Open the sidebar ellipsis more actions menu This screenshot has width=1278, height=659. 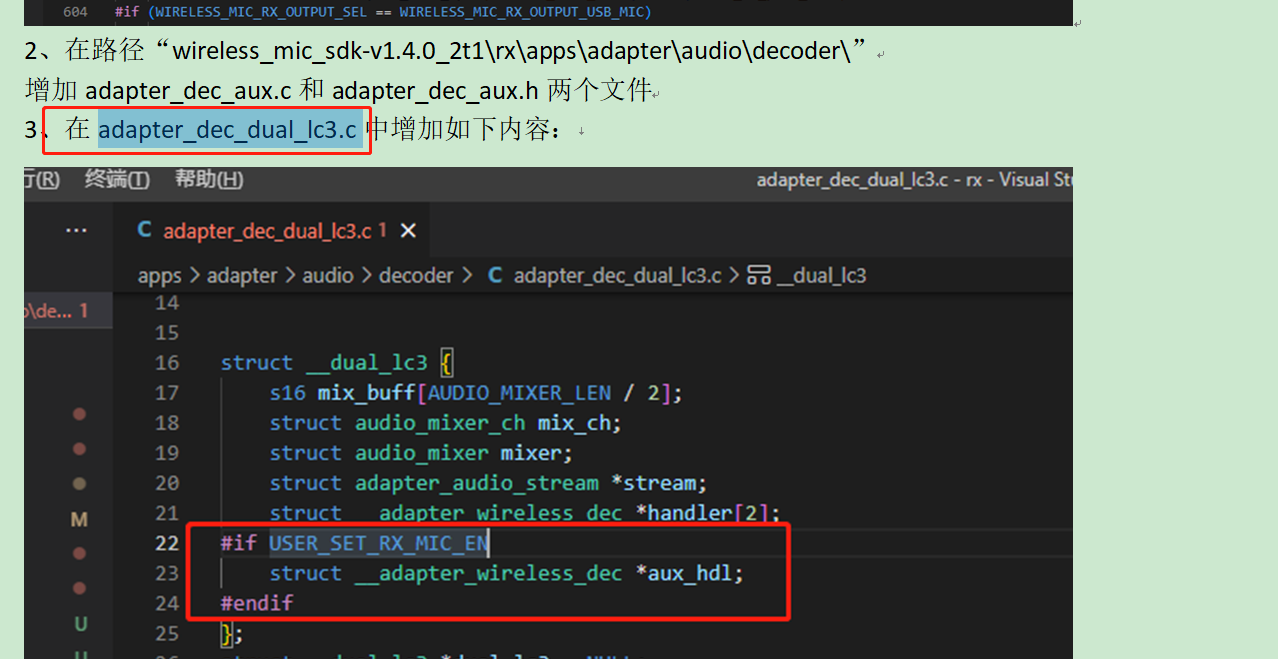click(76, 231)
